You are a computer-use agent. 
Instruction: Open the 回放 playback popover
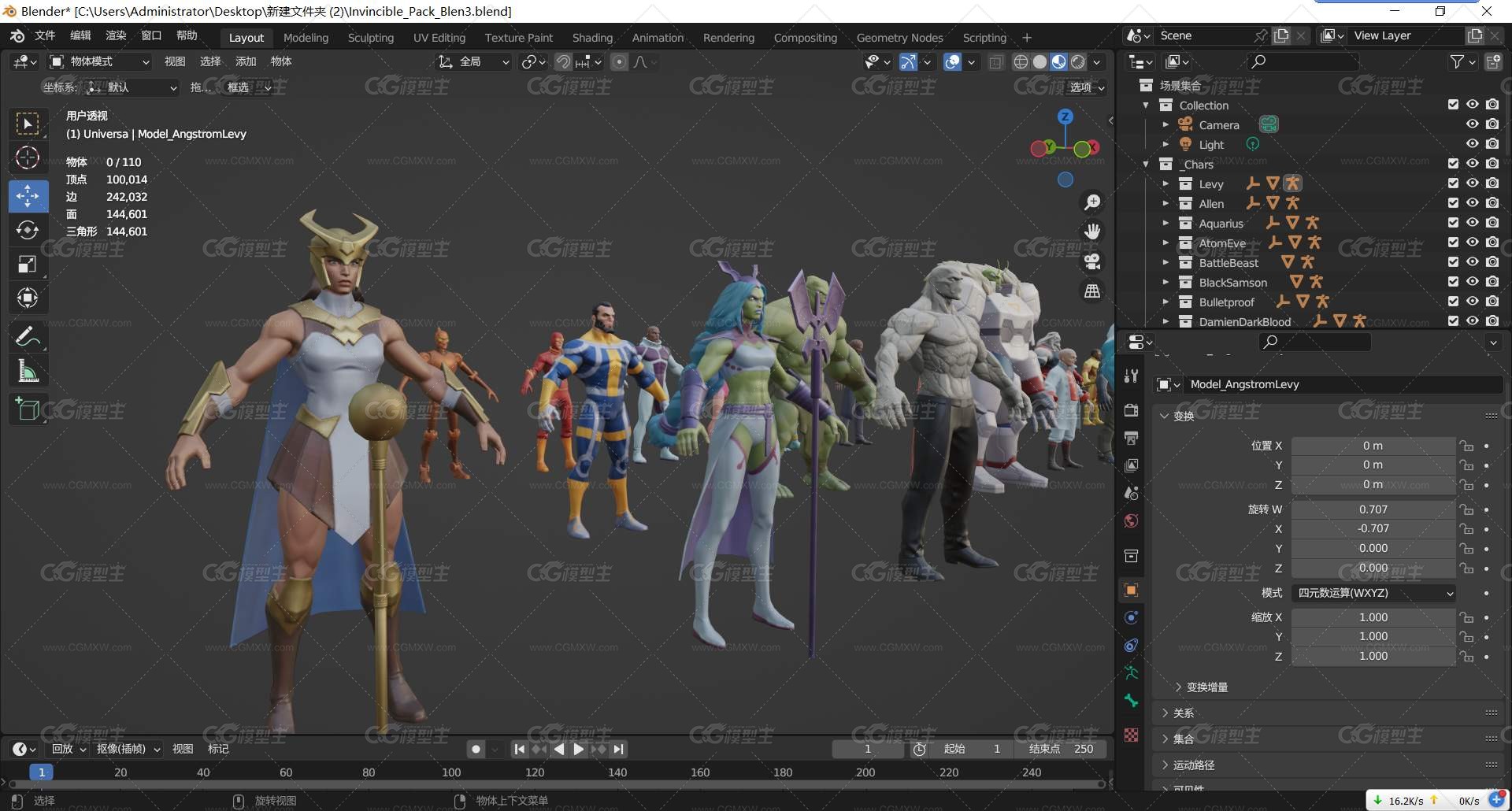point(68,749)
